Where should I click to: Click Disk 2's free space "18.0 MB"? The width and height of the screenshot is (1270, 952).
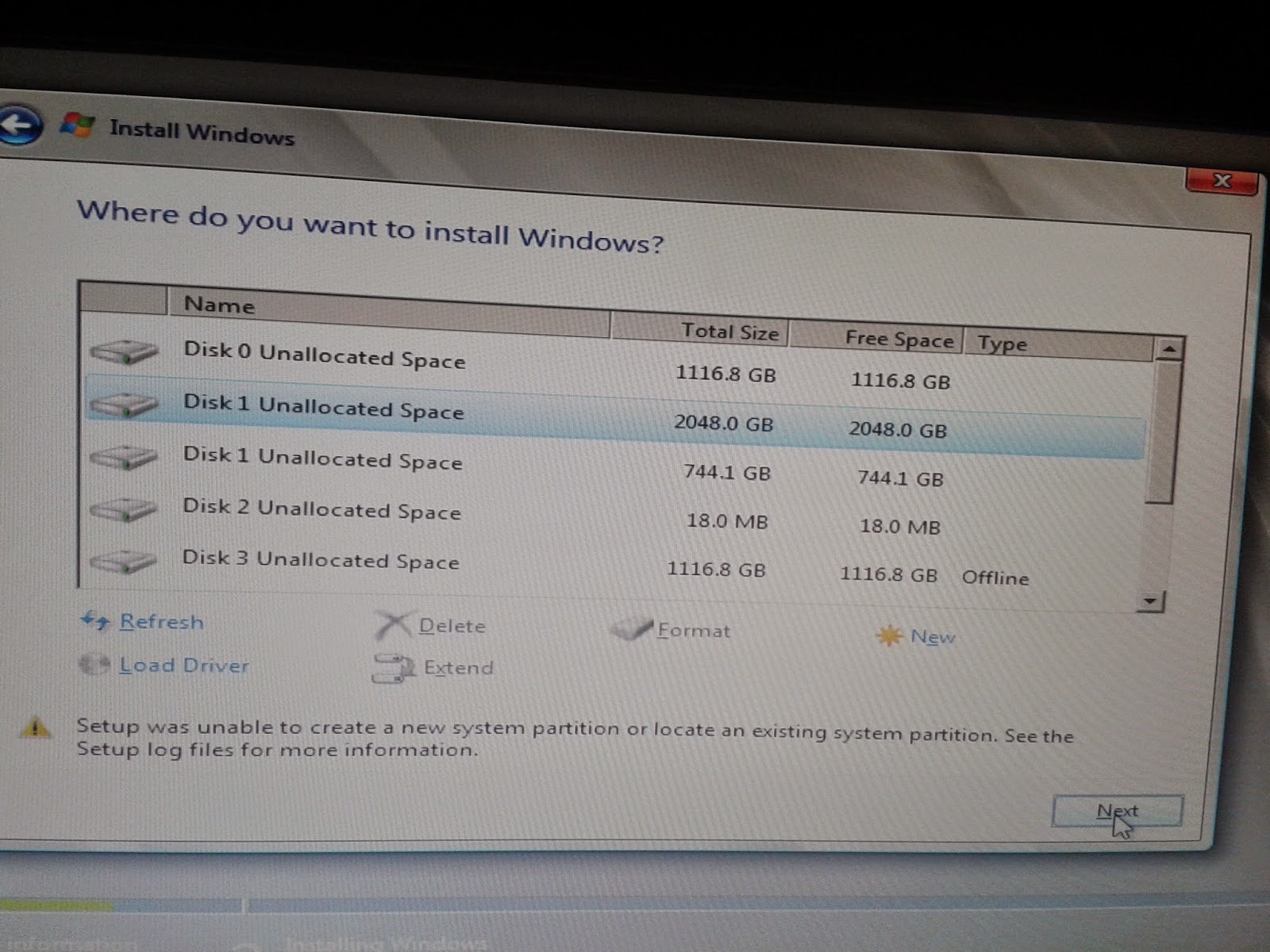[900, 527]
